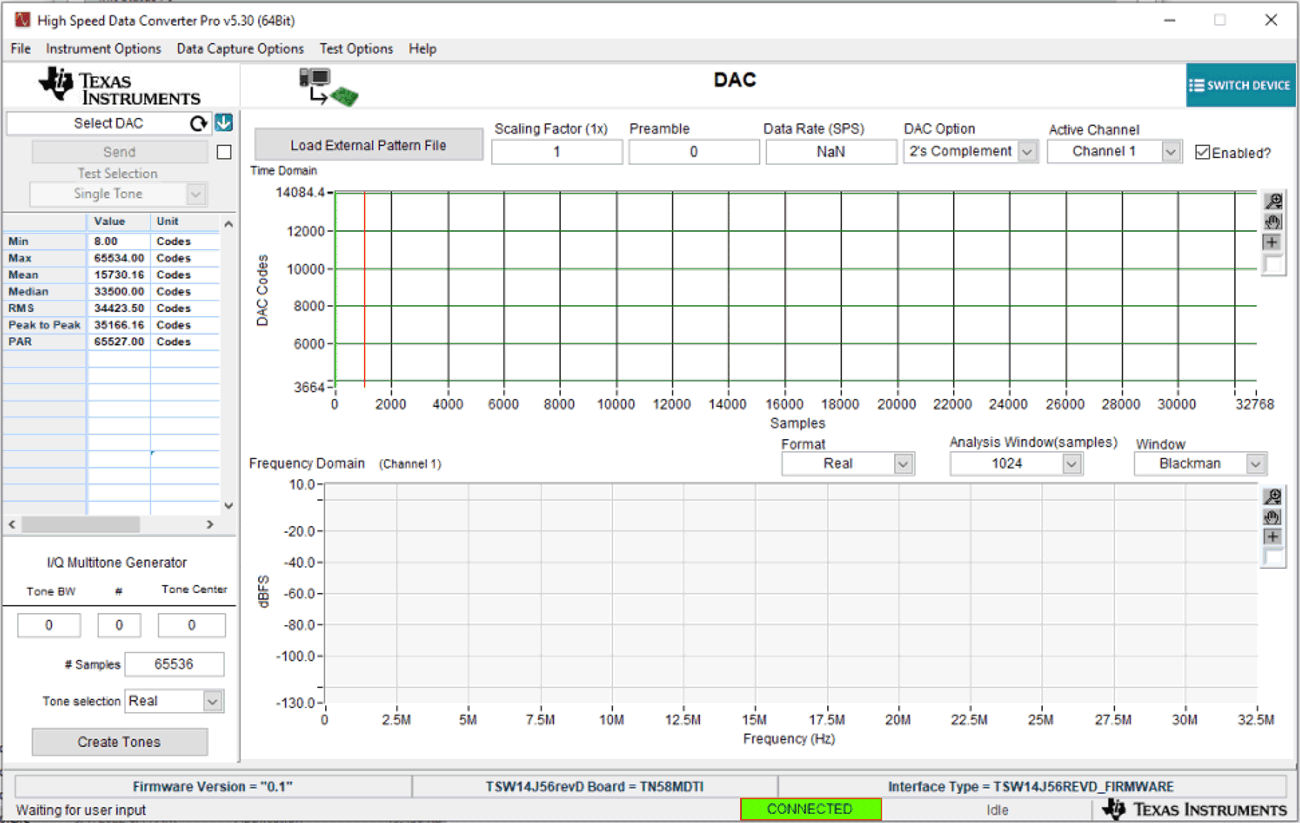The image size is (1300, 823).
Task: Click the RMS value 34423.50 cell
Action: click(119, 308)
